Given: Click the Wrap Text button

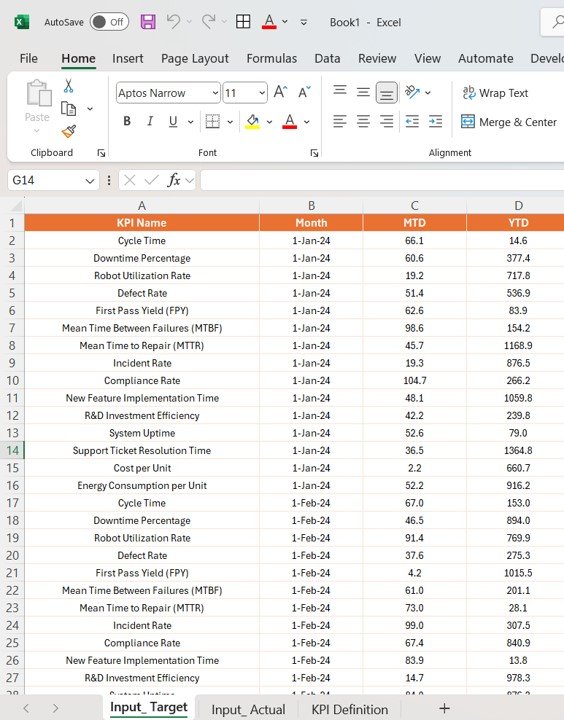Looking at the screenshot, I should pyautogui.click(x=495, y=93).
